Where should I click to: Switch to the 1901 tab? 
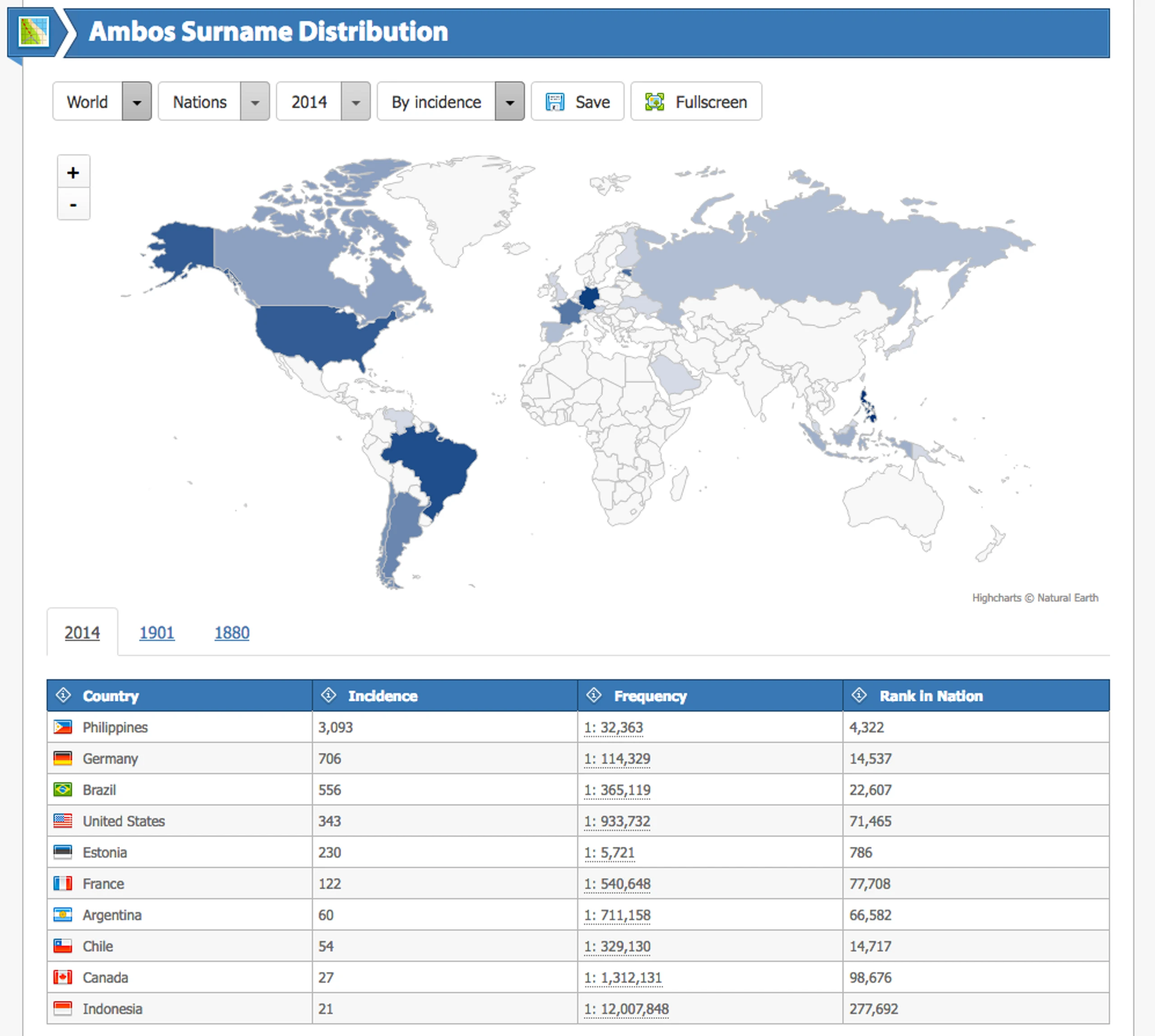pyautogui.click(x=157, y=633)
